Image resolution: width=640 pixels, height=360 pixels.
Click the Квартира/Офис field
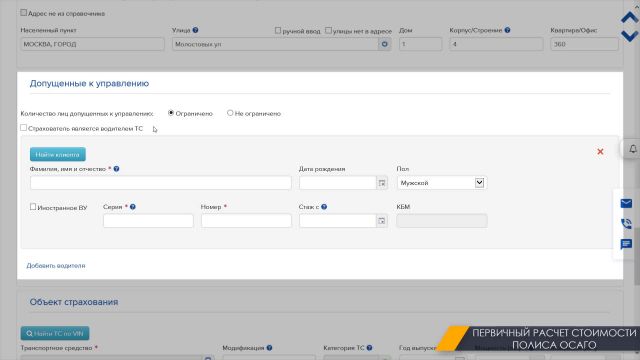click(x=584, y=44)
